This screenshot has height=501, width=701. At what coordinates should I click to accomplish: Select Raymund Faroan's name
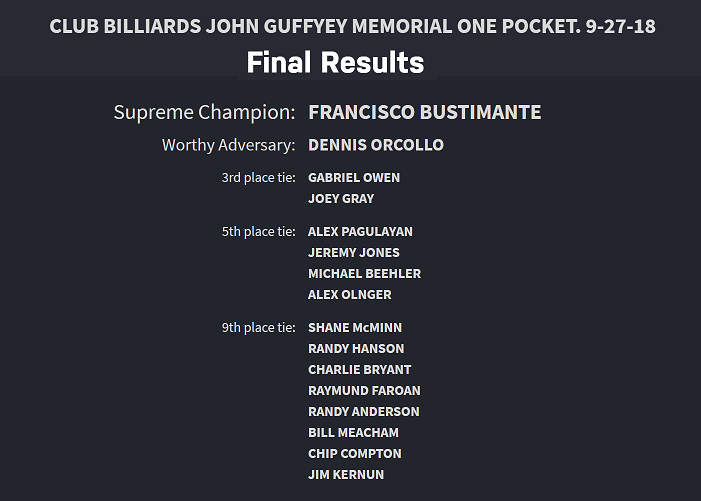click(x=364, y=391)
